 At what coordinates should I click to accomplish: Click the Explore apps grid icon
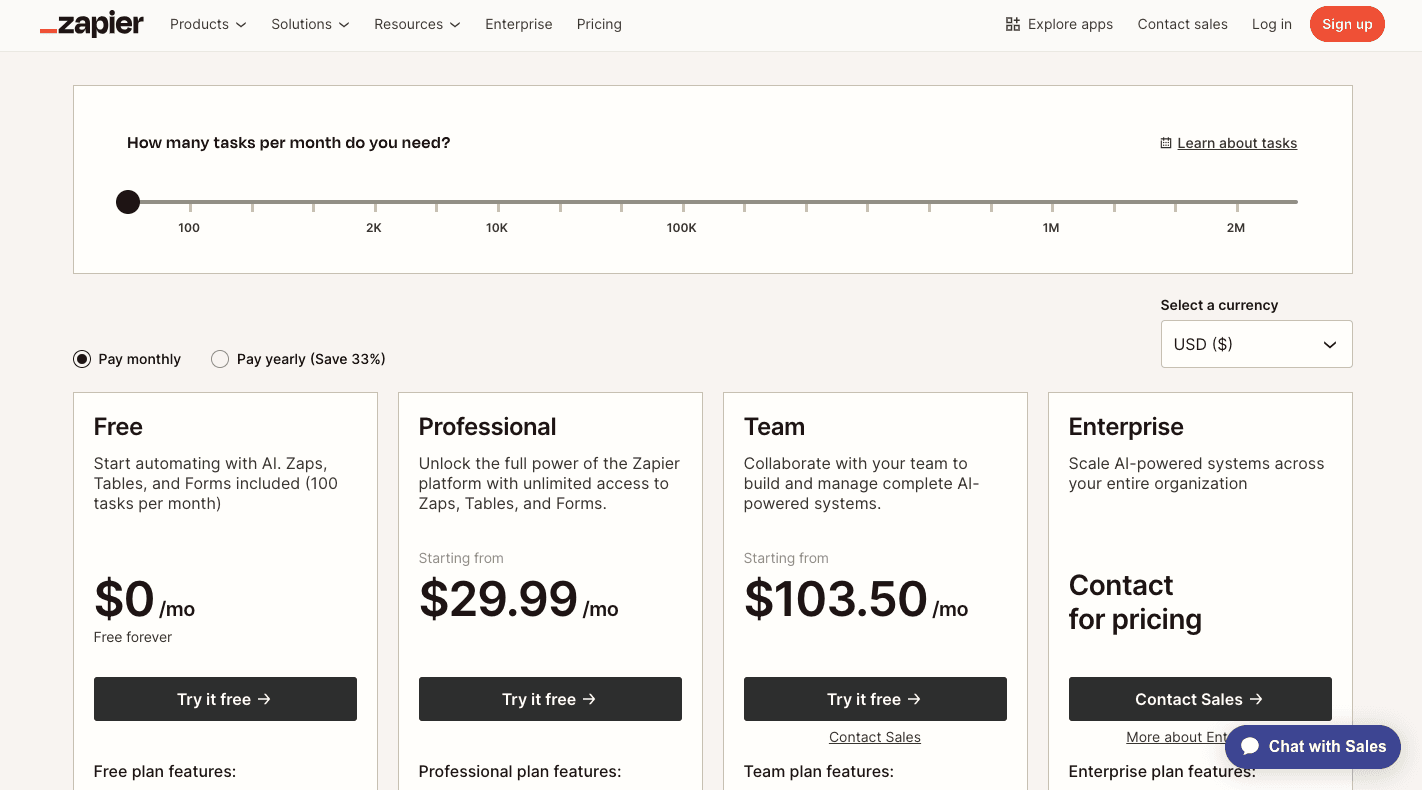[x=1013, y=23]
